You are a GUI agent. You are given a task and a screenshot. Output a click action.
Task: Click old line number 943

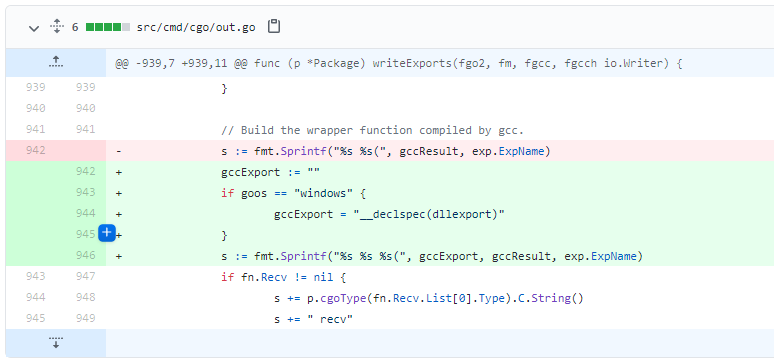pos(36,276)
